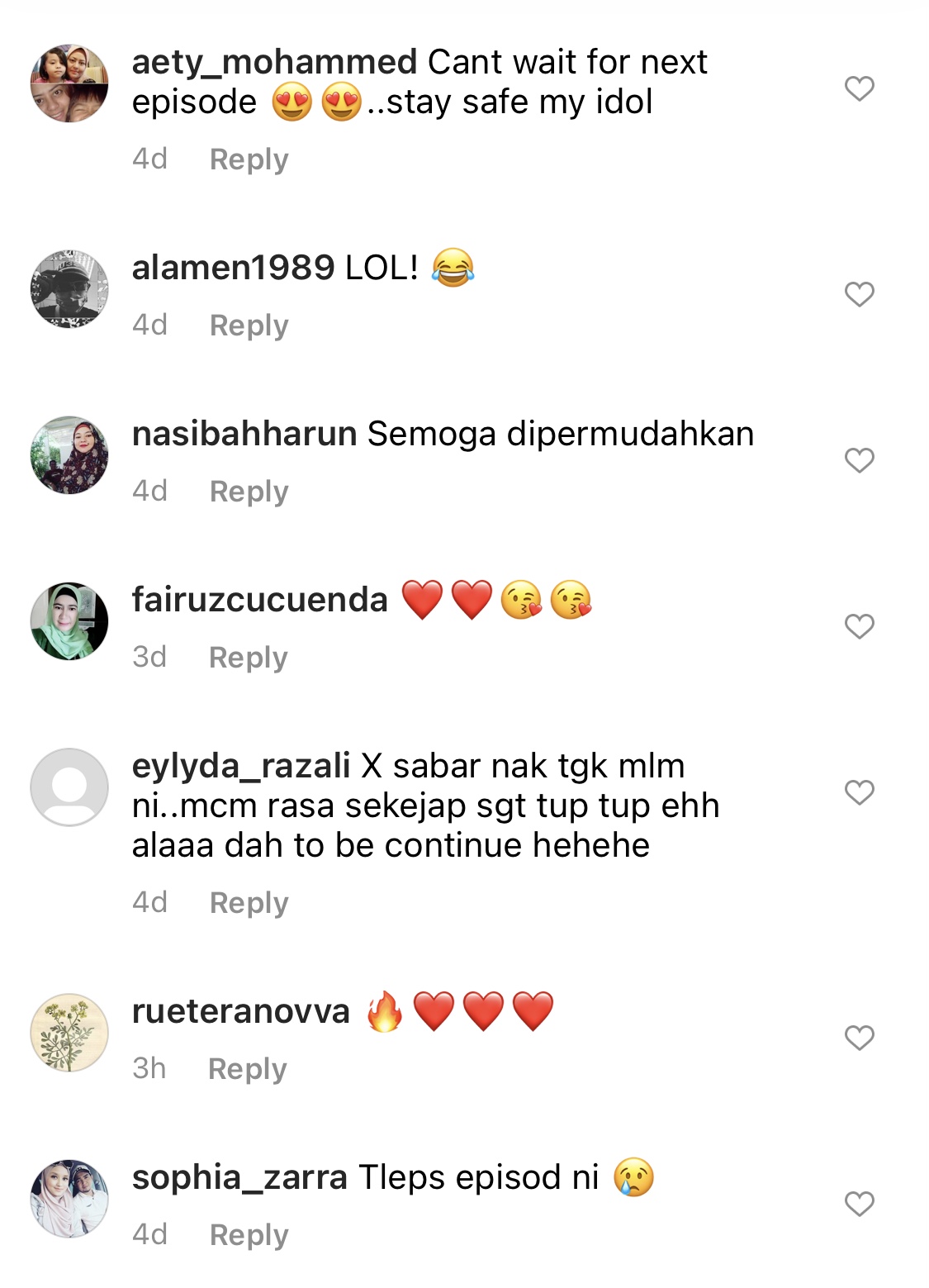
Task: Open aety_mohammed's profile picture
Action: [x=69, y=83]
